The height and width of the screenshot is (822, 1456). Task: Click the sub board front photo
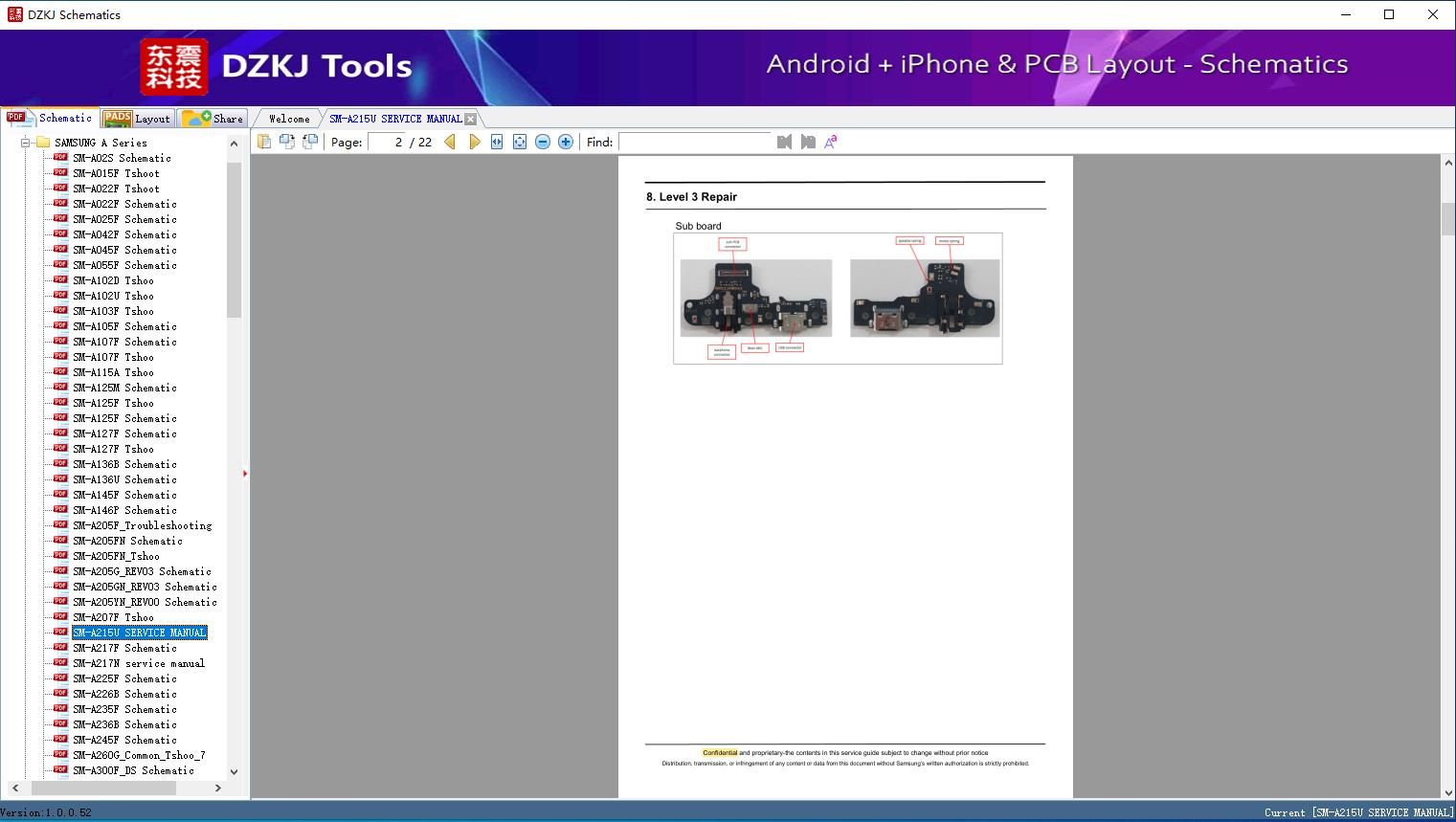756,298
